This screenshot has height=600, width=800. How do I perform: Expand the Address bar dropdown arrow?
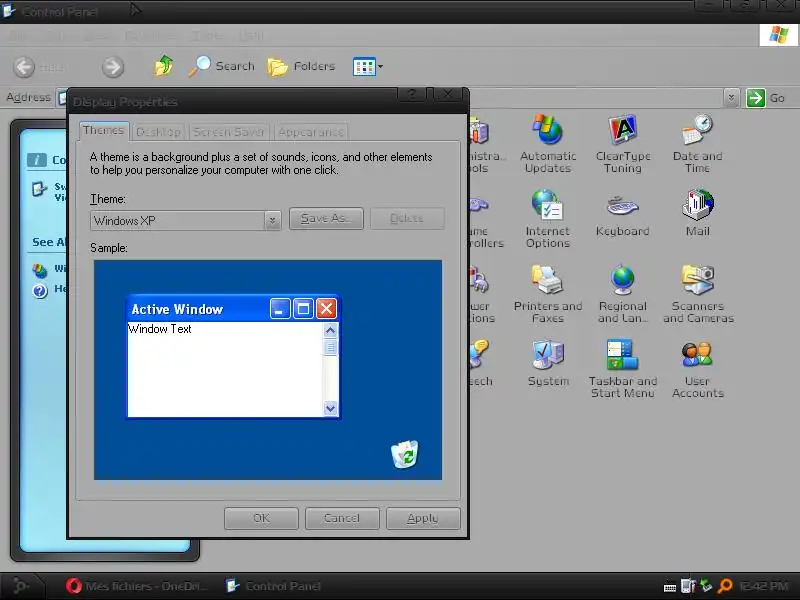point(731,97)
